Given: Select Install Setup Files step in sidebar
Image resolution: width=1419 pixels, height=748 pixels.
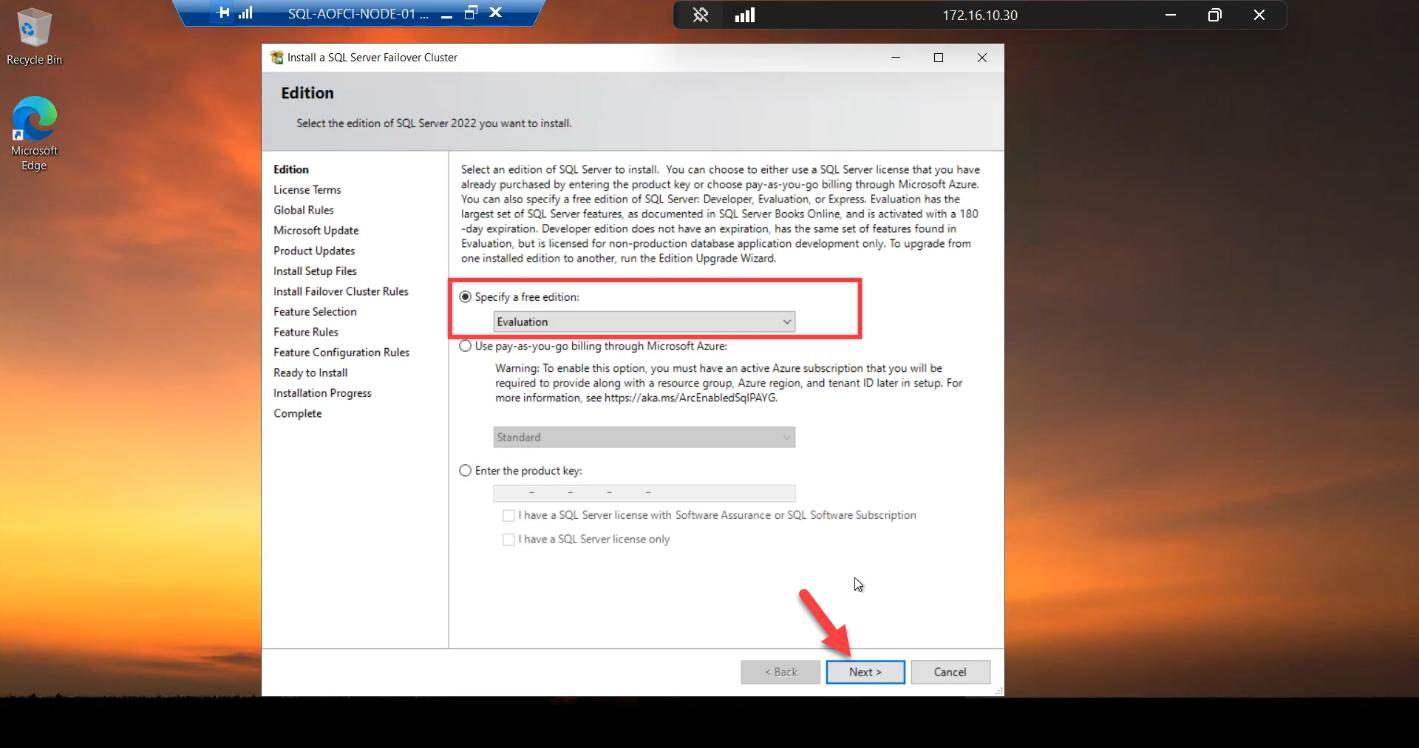Looking at the screenshot, I should point(315,271).
